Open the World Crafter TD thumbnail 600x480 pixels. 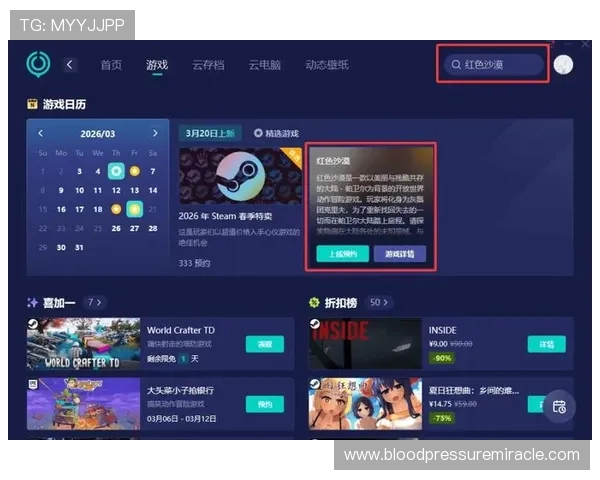pos(83,344)
